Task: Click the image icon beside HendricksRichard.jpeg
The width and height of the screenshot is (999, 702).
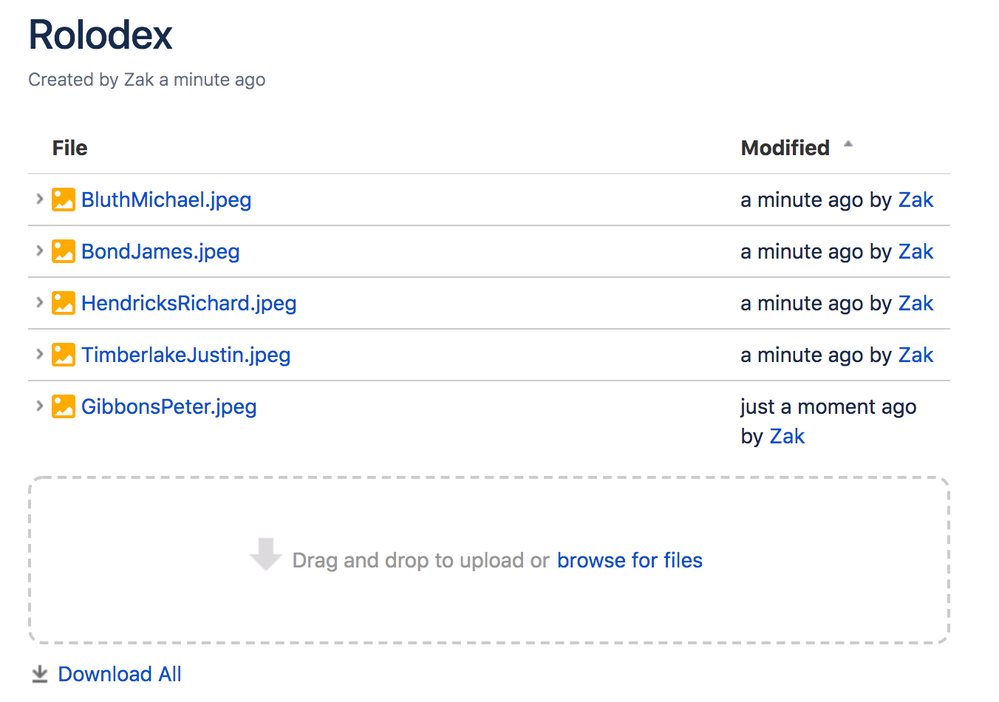Action: point(63,303)
